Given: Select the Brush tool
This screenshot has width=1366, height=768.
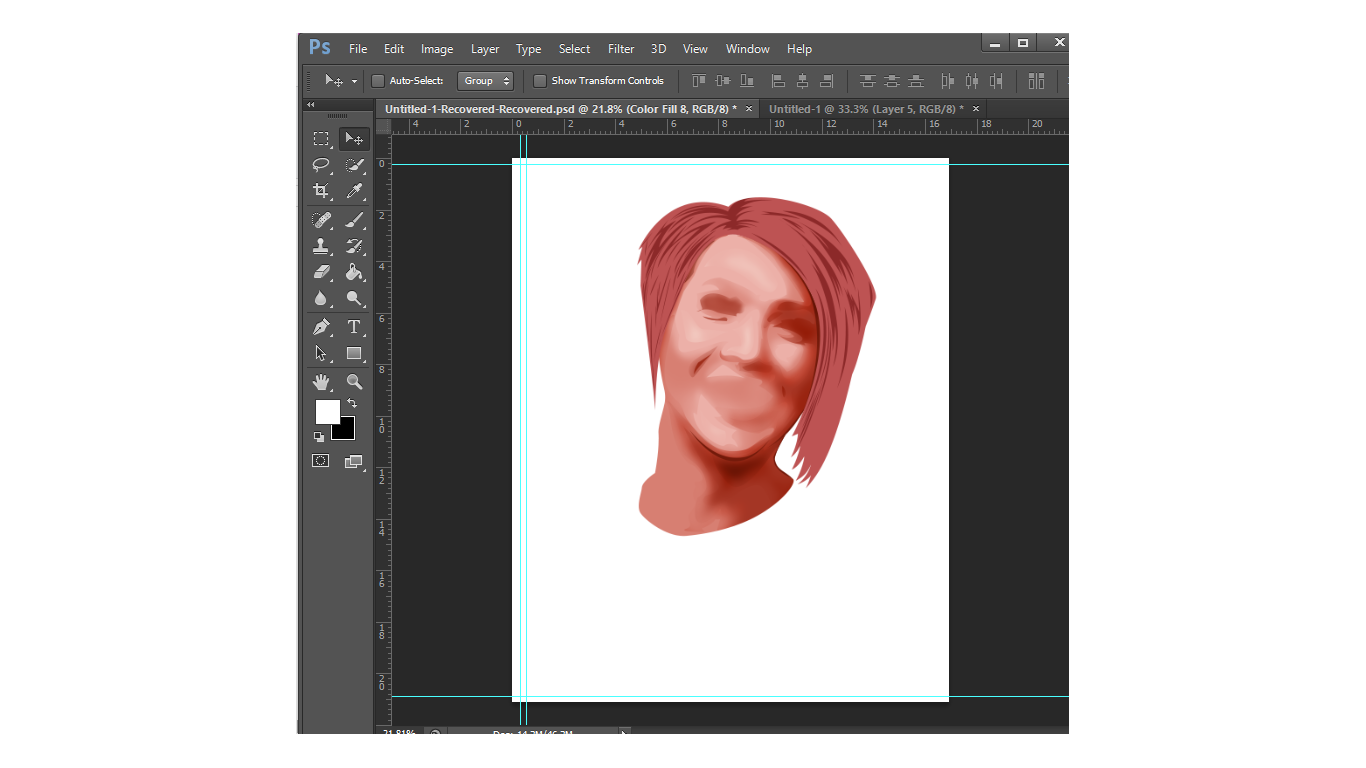Looking at the screenshot, I should [x=354, y=220].
